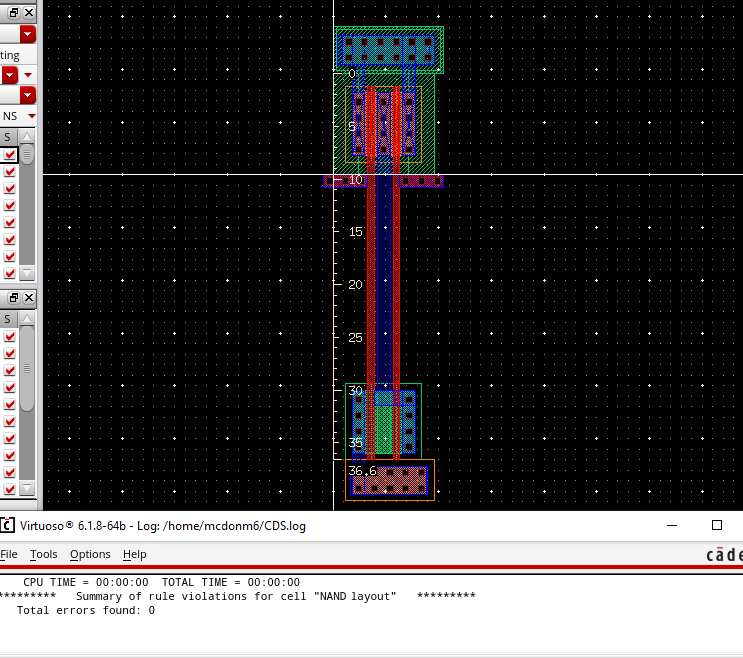Open the topmost red dropdown in the left panel
This screenshot has height=658, width=743.
coord(28,35)
